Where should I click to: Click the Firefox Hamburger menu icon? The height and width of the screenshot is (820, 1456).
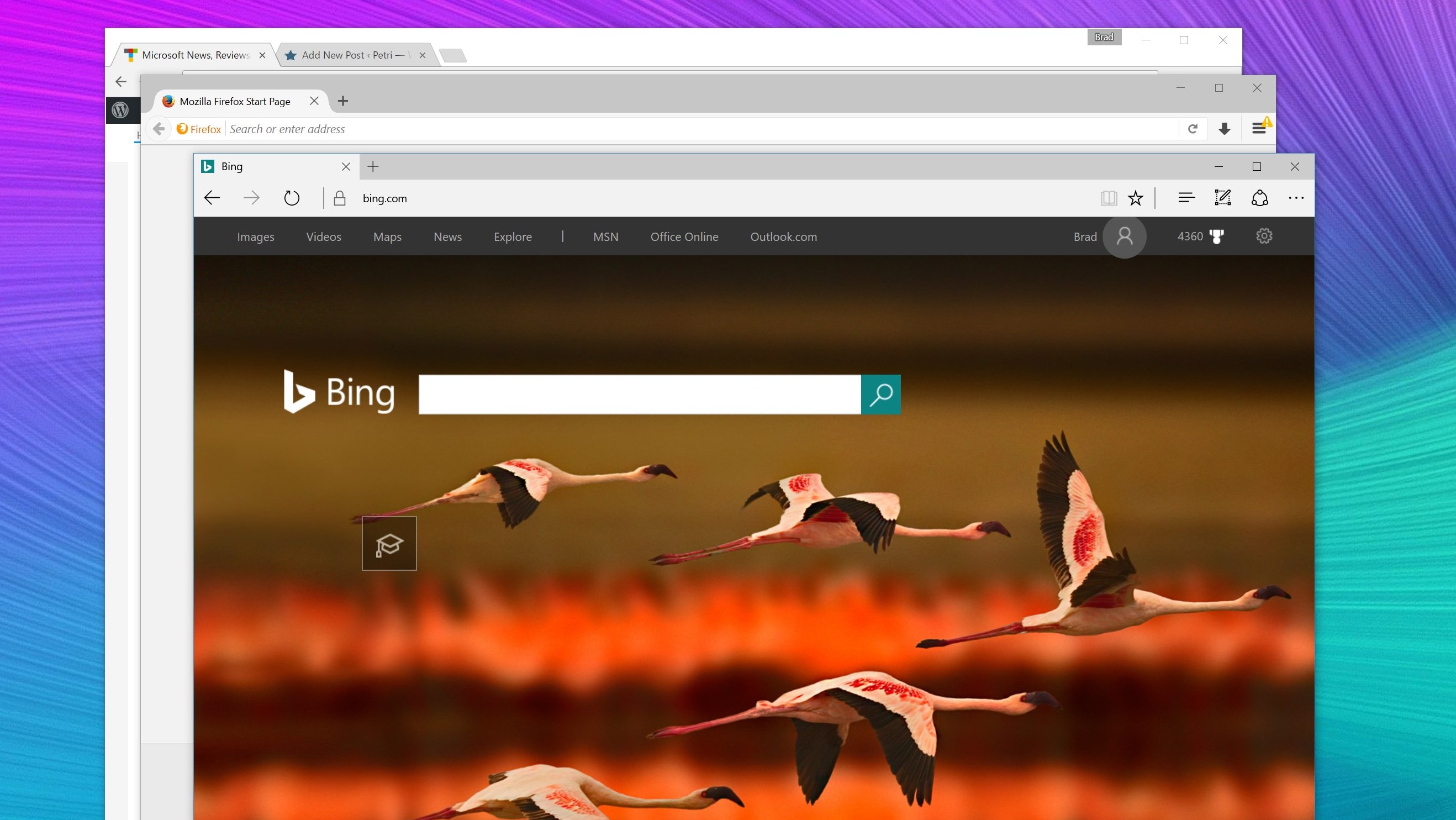pos(1258,128)
